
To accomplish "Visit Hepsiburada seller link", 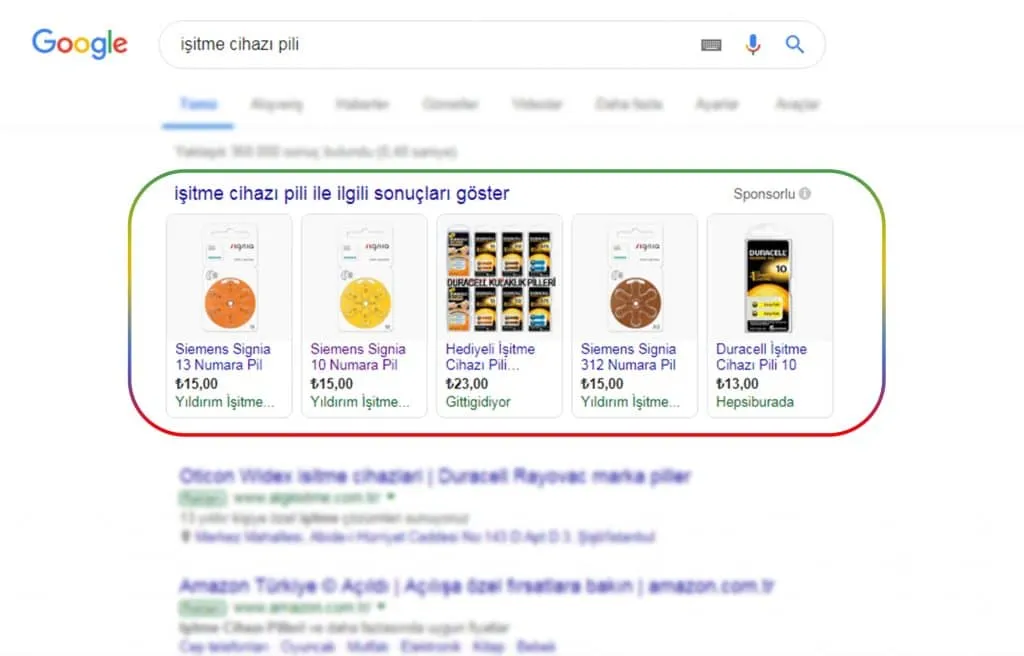I will click(x=755, y=402).
